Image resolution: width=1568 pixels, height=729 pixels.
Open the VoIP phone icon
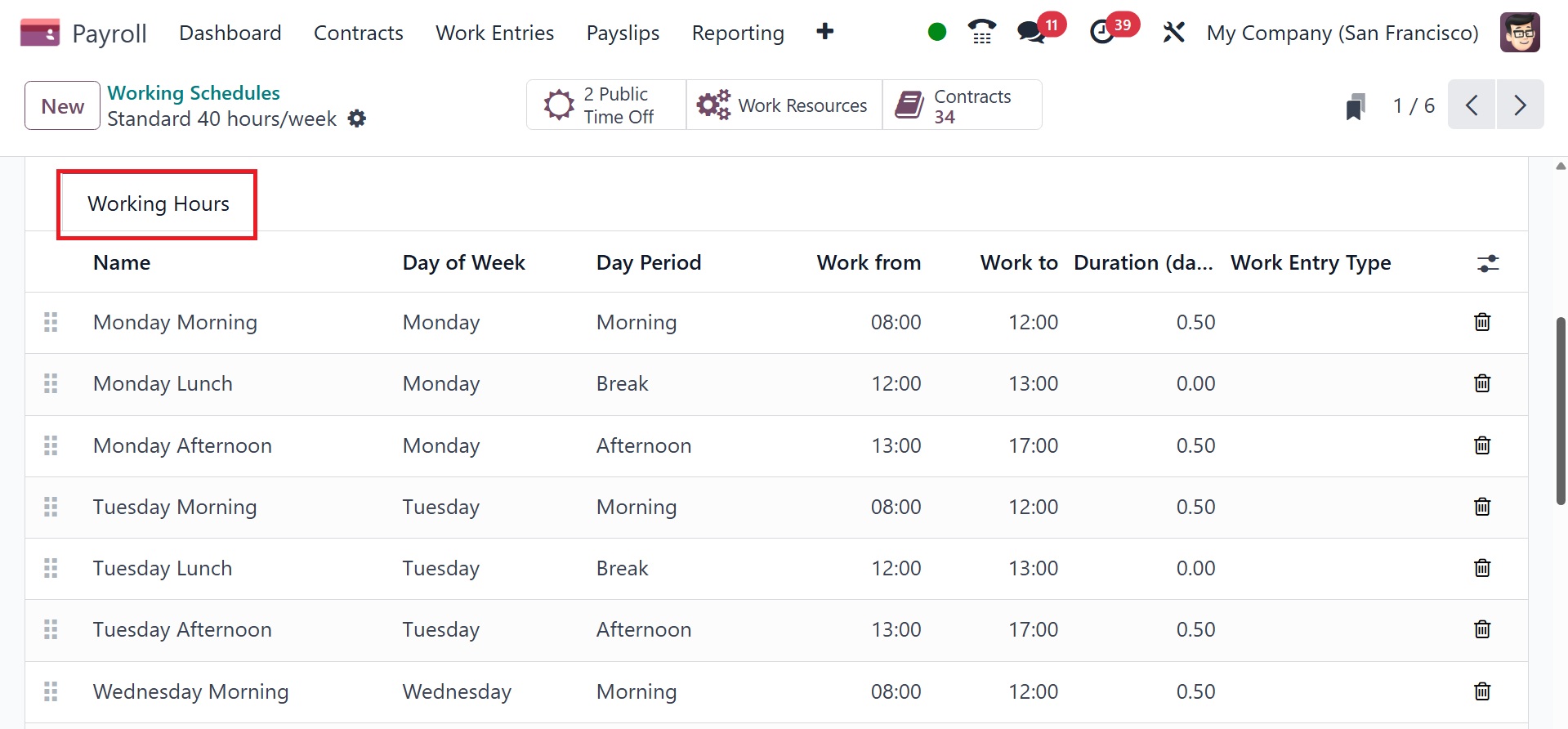pyautogui.click(x=981, y=33)
